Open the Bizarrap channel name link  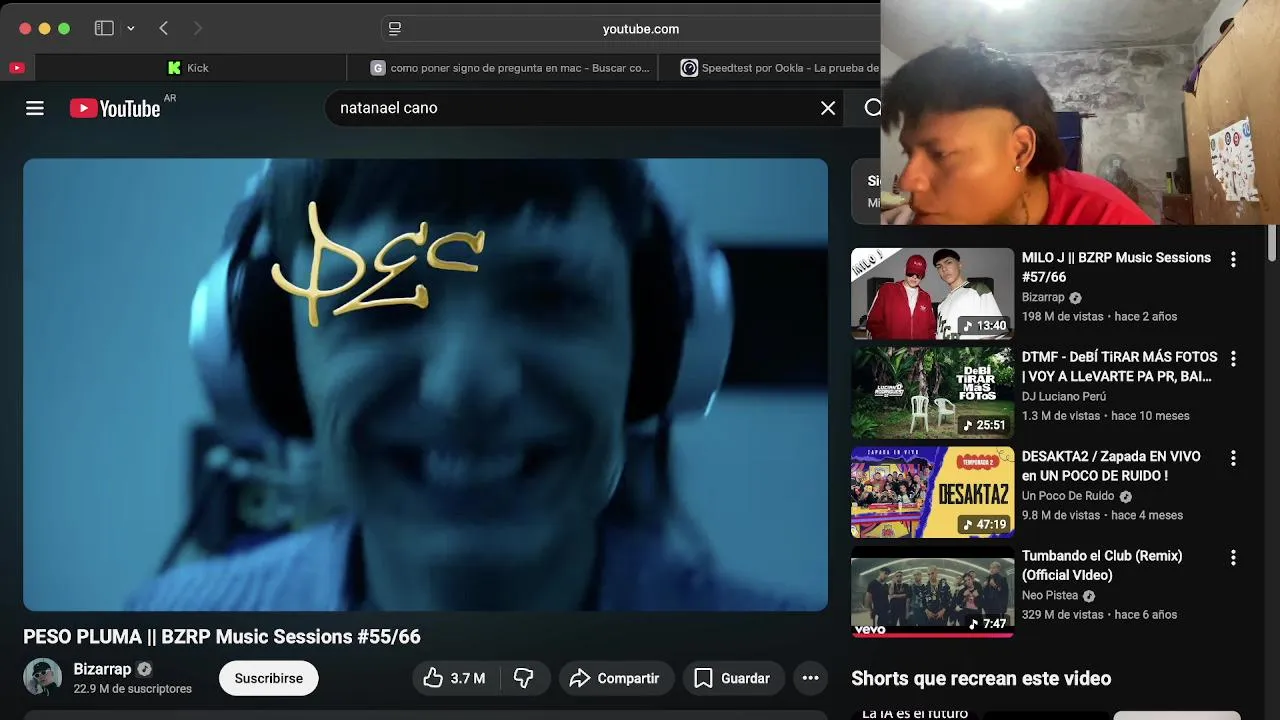coord(102,669)
